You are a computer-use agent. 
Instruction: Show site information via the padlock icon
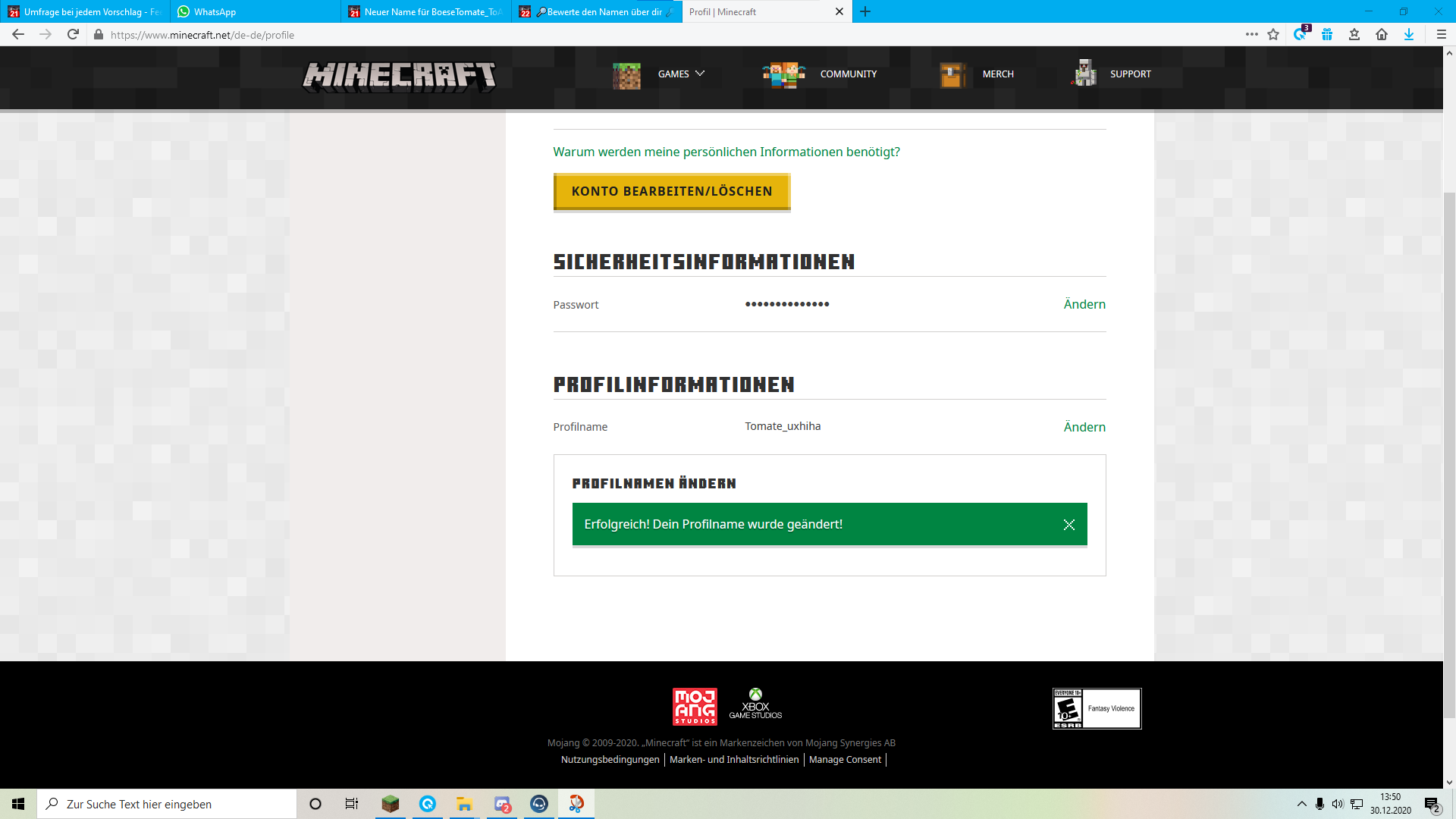[99, 35]
